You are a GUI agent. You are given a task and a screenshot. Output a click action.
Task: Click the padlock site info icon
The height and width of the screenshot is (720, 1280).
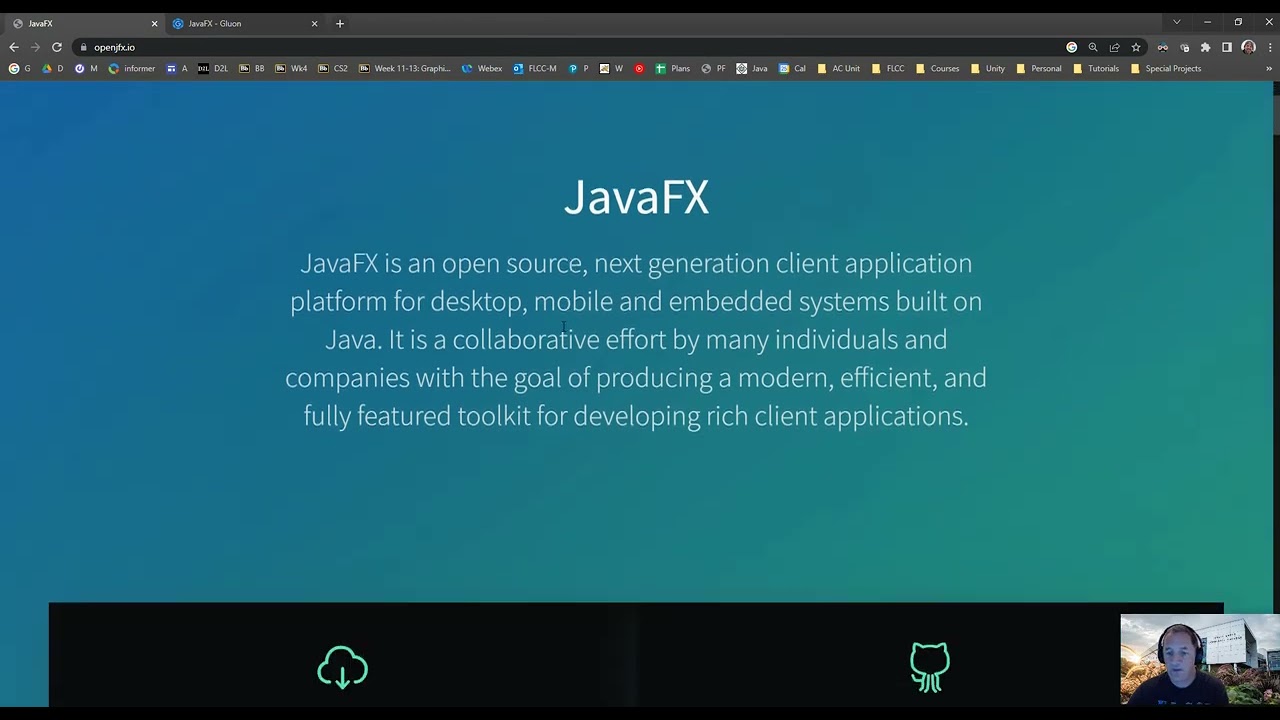[84, 47]
